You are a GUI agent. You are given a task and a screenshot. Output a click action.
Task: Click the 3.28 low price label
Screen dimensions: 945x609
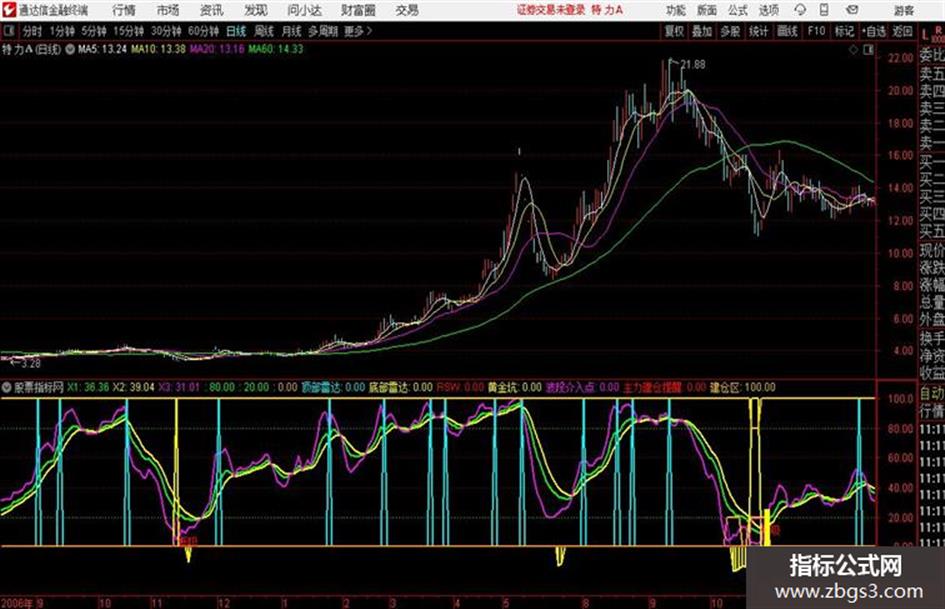(31, 364)
